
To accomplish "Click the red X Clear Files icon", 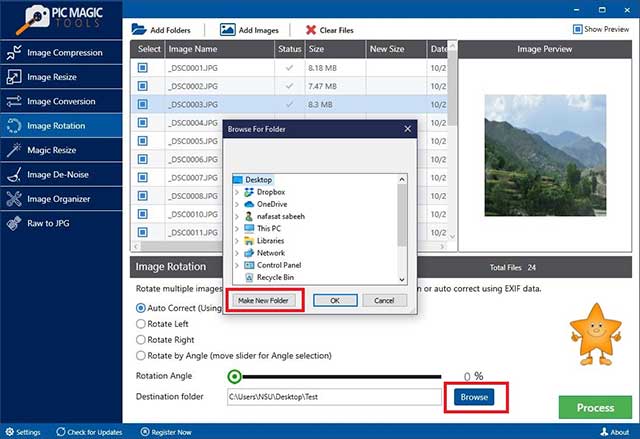I will 311,30.
